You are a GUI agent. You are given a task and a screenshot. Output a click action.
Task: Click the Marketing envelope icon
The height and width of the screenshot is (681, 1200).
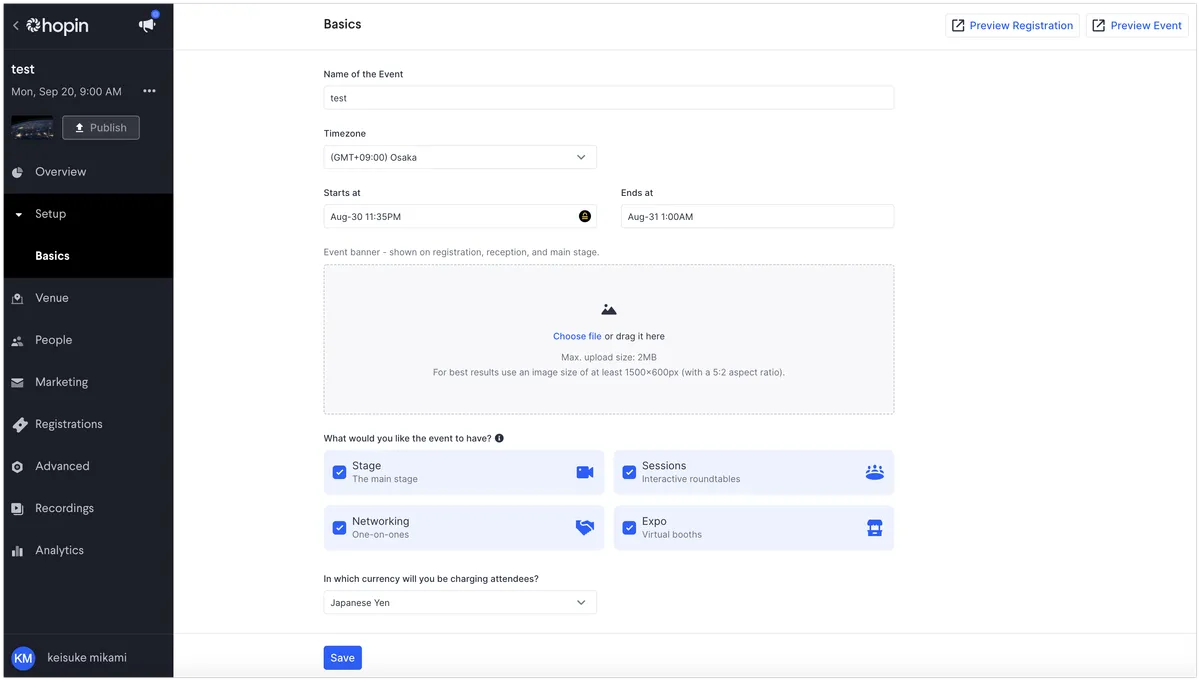17,382
